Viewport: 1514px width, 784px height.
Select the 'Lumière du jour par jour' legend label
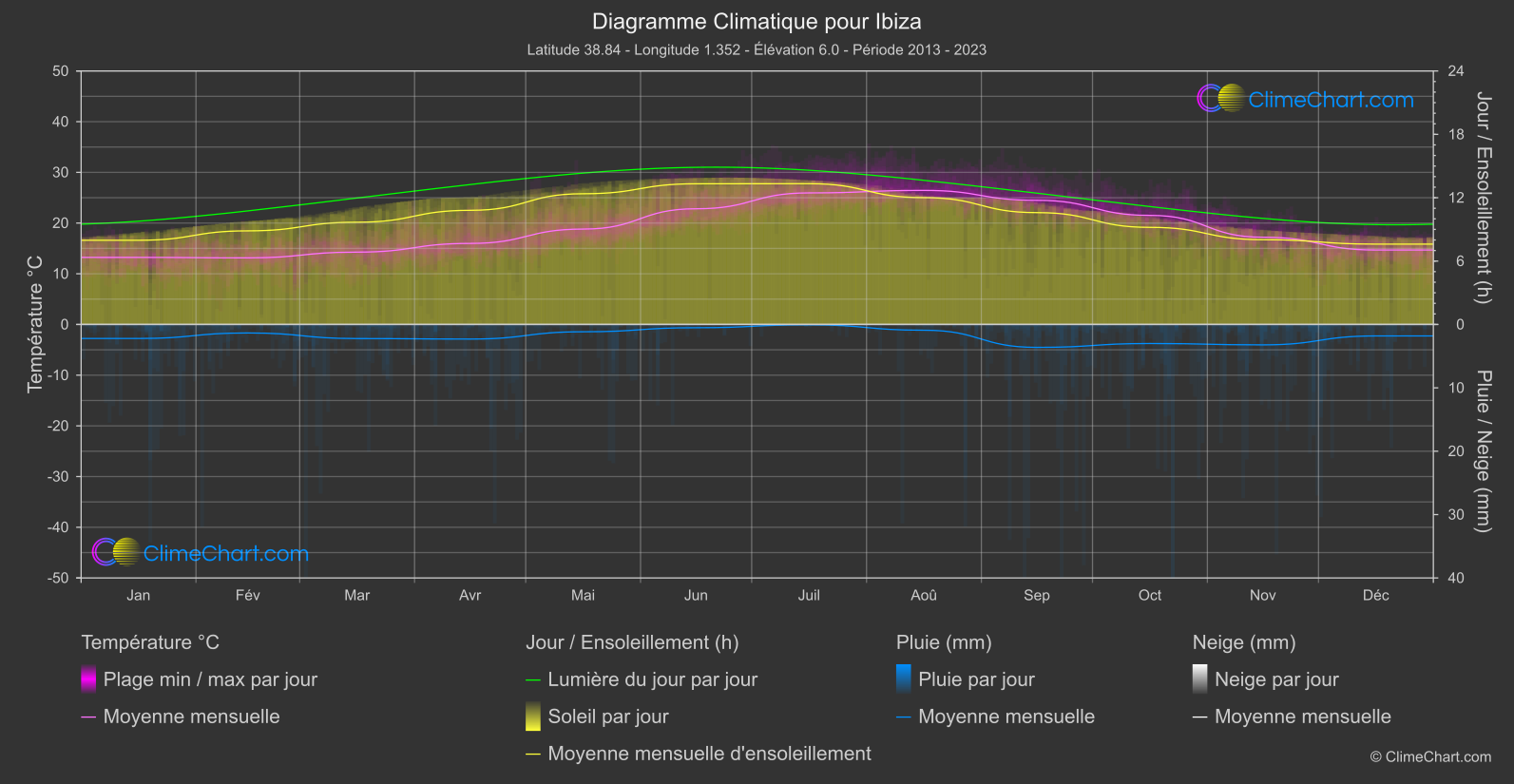point(653,679)
